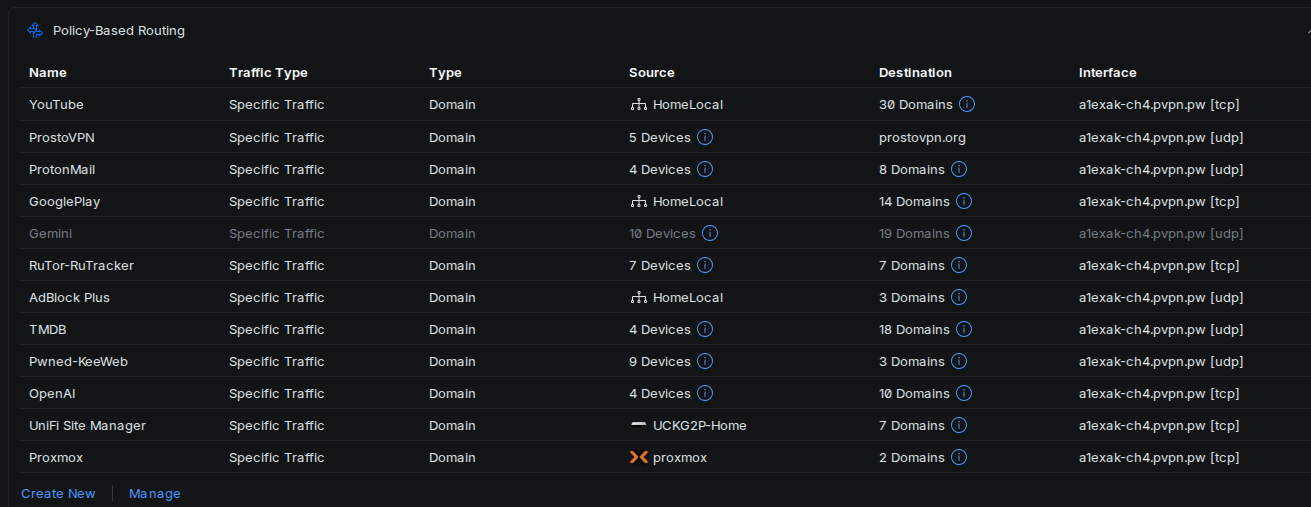This screenshot has height=507, width=1311.
Task: Open the Manage link
Action: pyautogui.click(x=155, y=493)
